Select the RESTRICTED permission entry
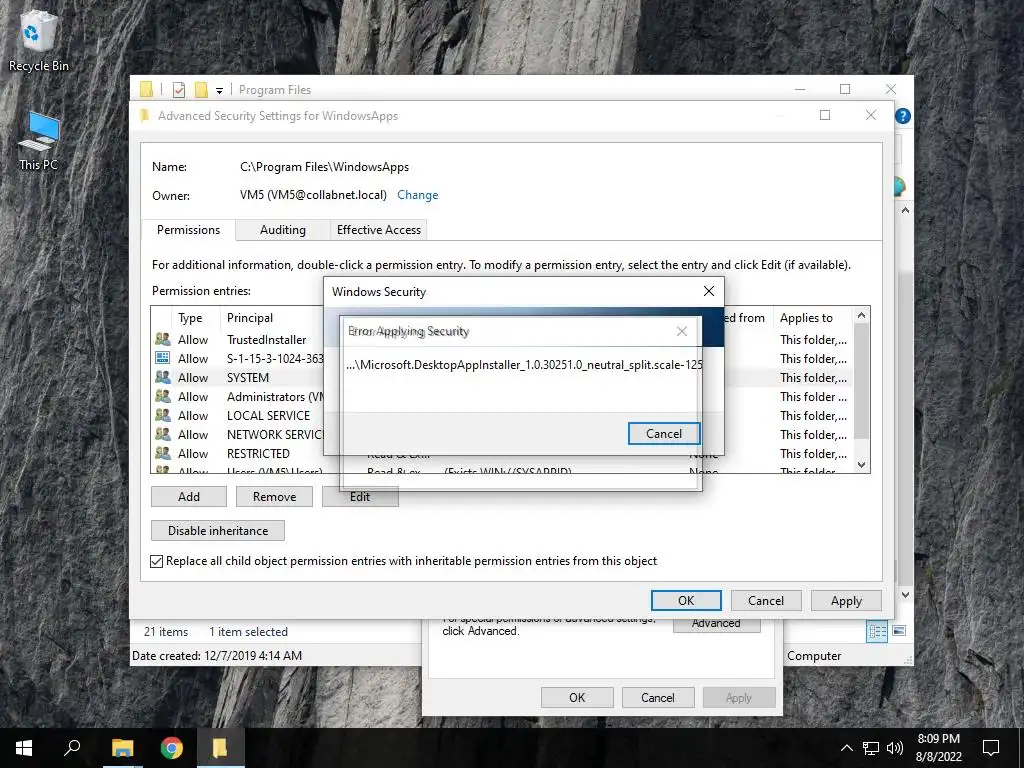 click(258, 453)
